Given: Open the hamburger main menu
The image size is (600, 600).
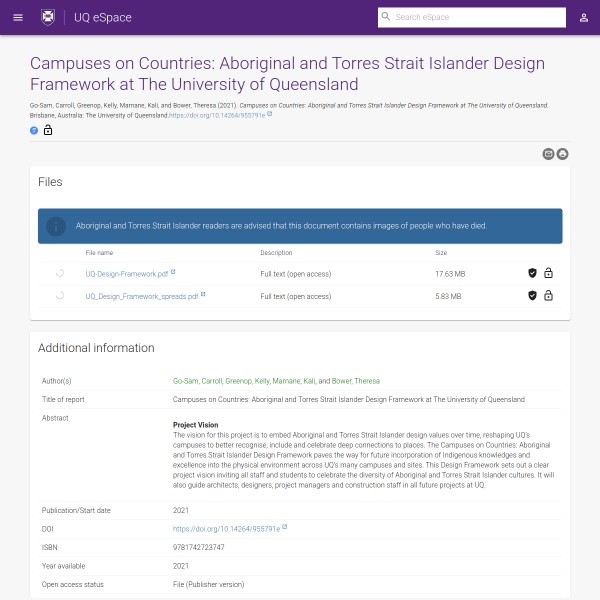Looking at the screenshot, I should tap(18, 17).
